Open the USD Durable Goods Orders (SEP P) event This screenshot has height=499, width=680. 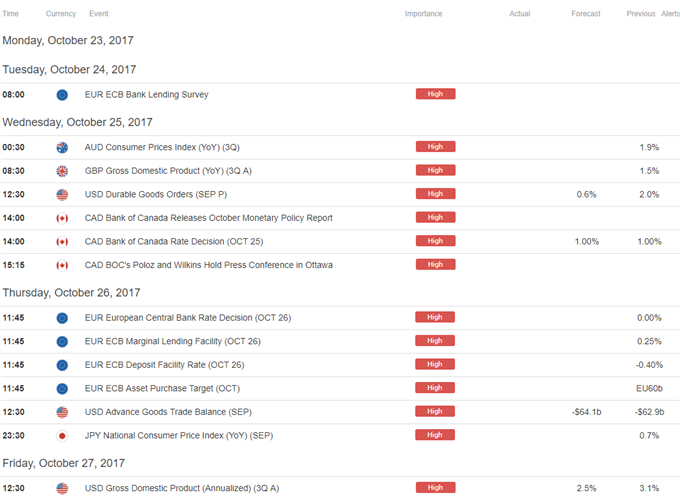[156, 194]
